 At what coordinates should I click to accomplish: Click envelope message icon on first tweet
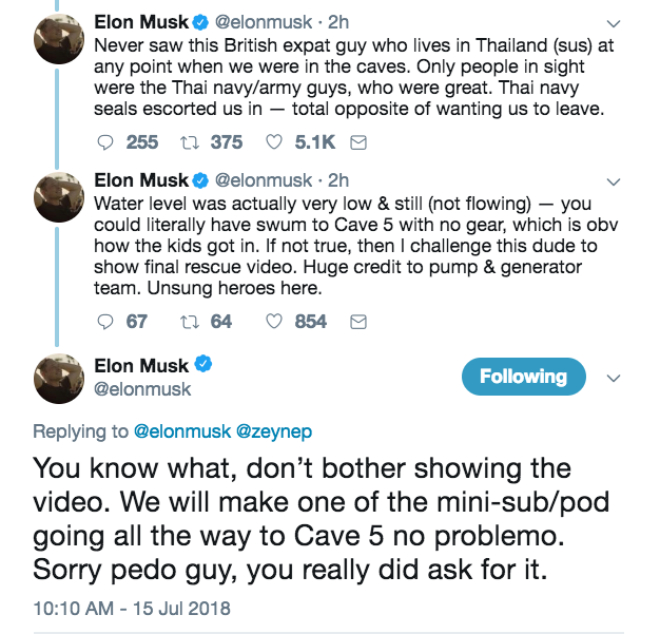click(359, 142)
